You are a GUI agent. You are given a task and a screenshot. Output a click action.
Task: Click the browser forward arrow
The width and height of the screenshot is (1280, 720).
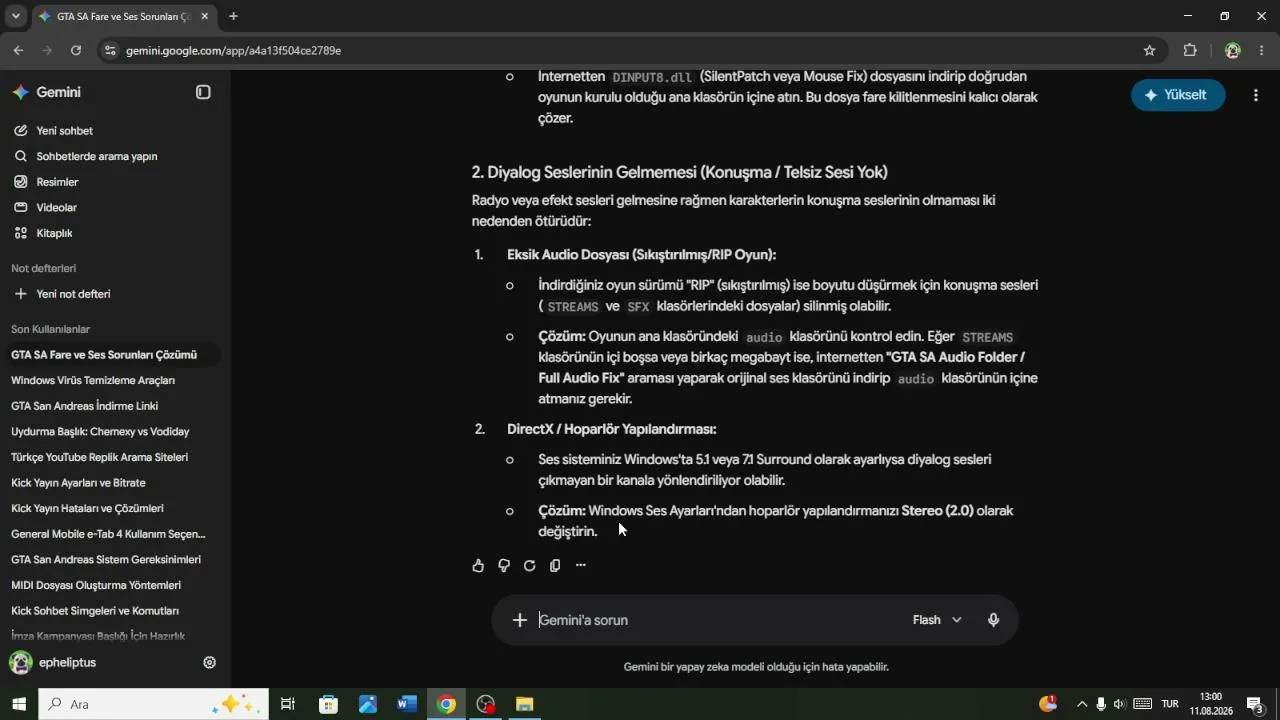[x=47, y=50]
